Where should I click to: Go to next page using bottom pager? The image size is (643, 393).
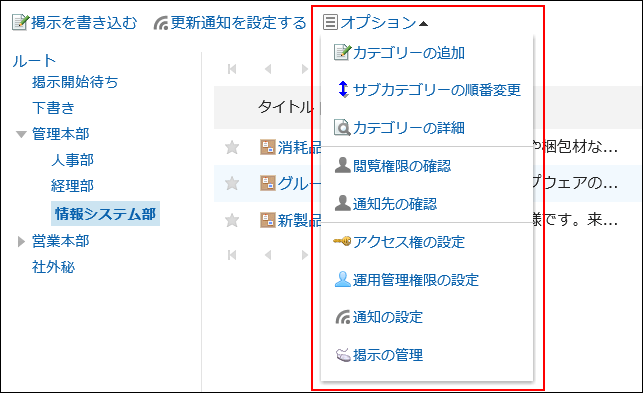click(x=304, y=255)
